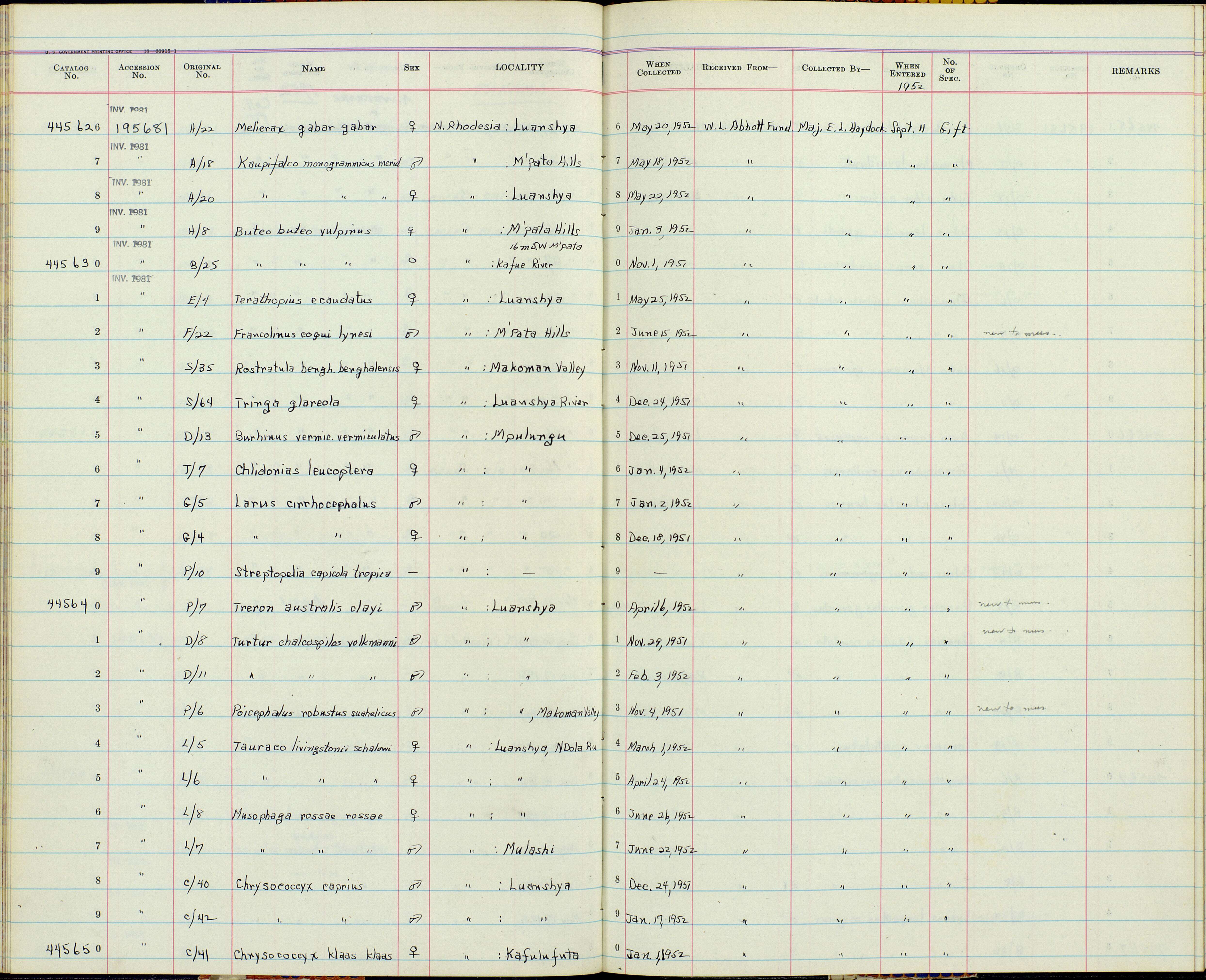Click 'Sept. 11' when-entered value
The height and width of the screenshot is (980, 1206).
[907, 129]
